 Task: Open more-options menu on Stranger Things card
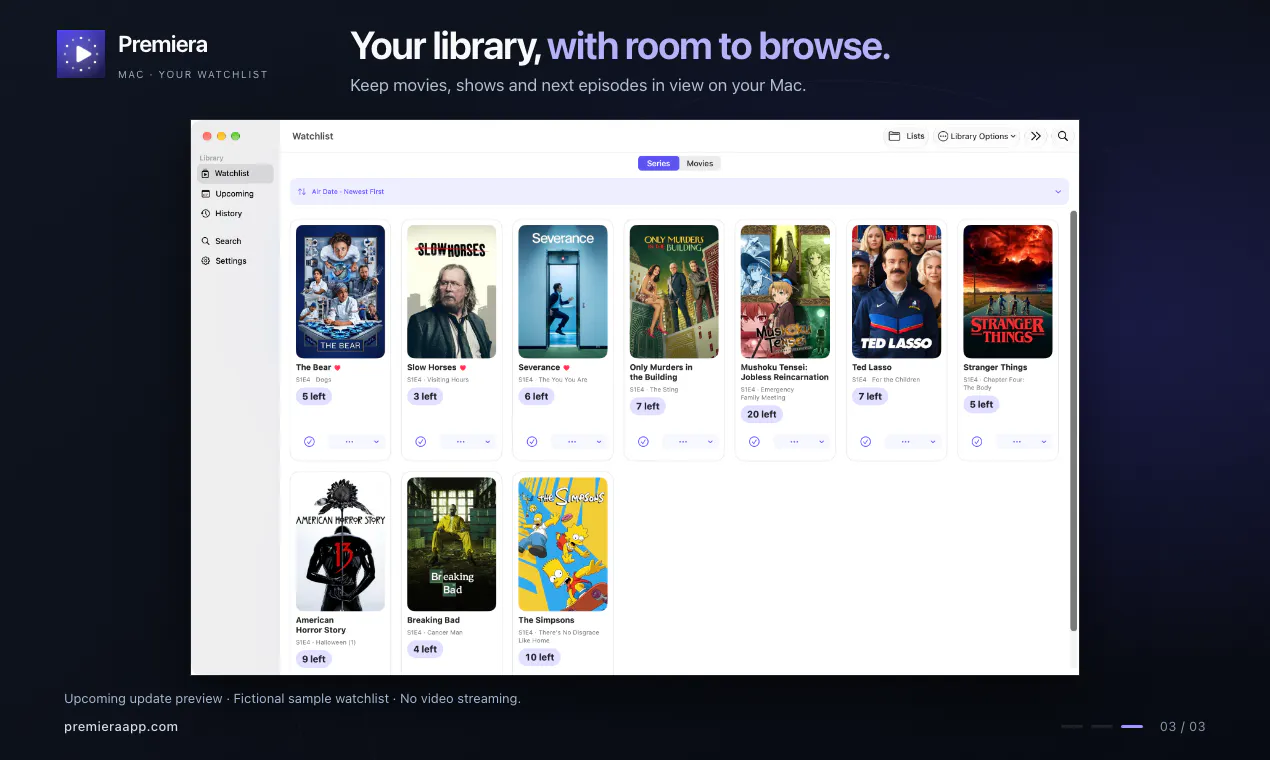[x=1024, y=441]
